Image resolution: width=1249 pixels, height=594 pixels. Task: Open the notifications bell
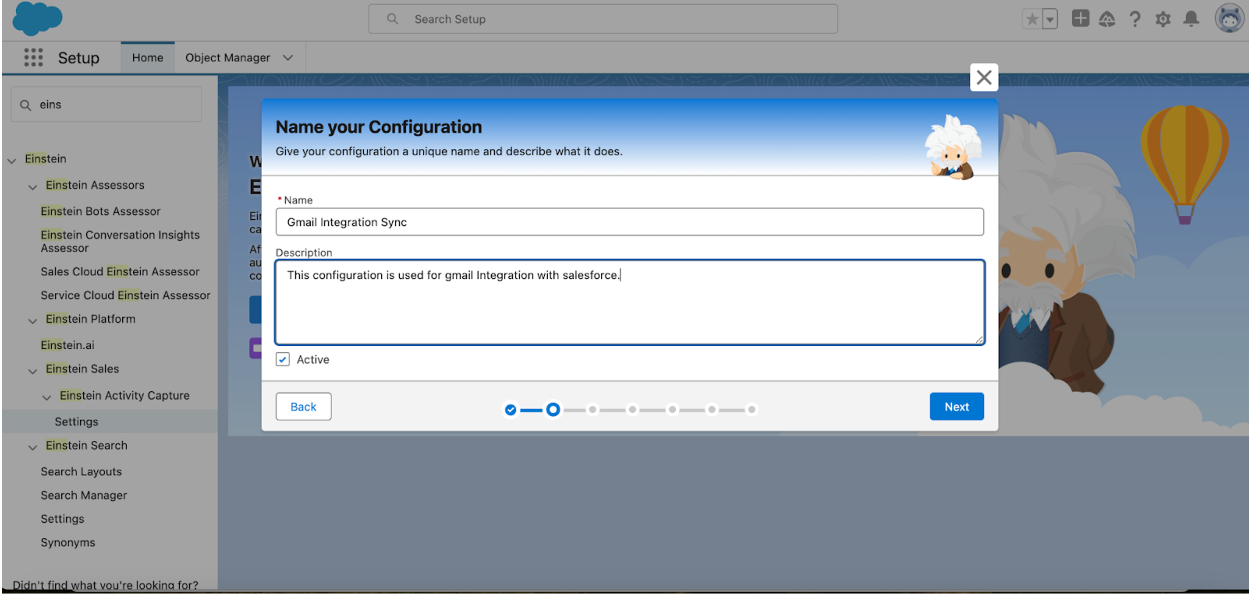pyautogui.click(x=1191, y=19)
